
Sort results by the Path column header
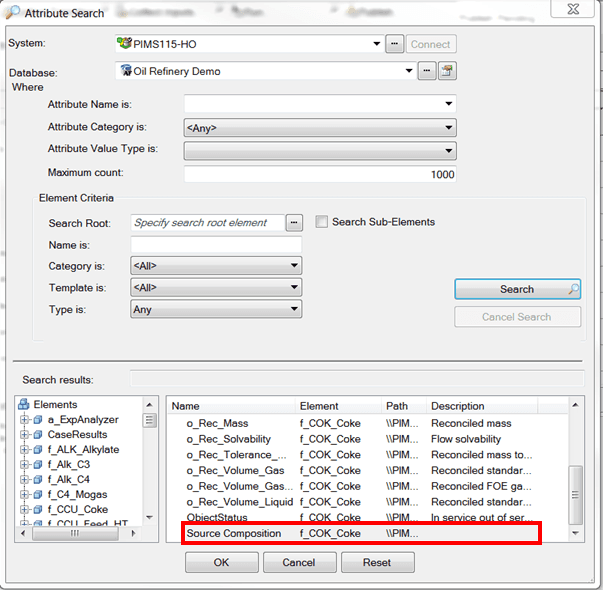[x=404, y=406]
